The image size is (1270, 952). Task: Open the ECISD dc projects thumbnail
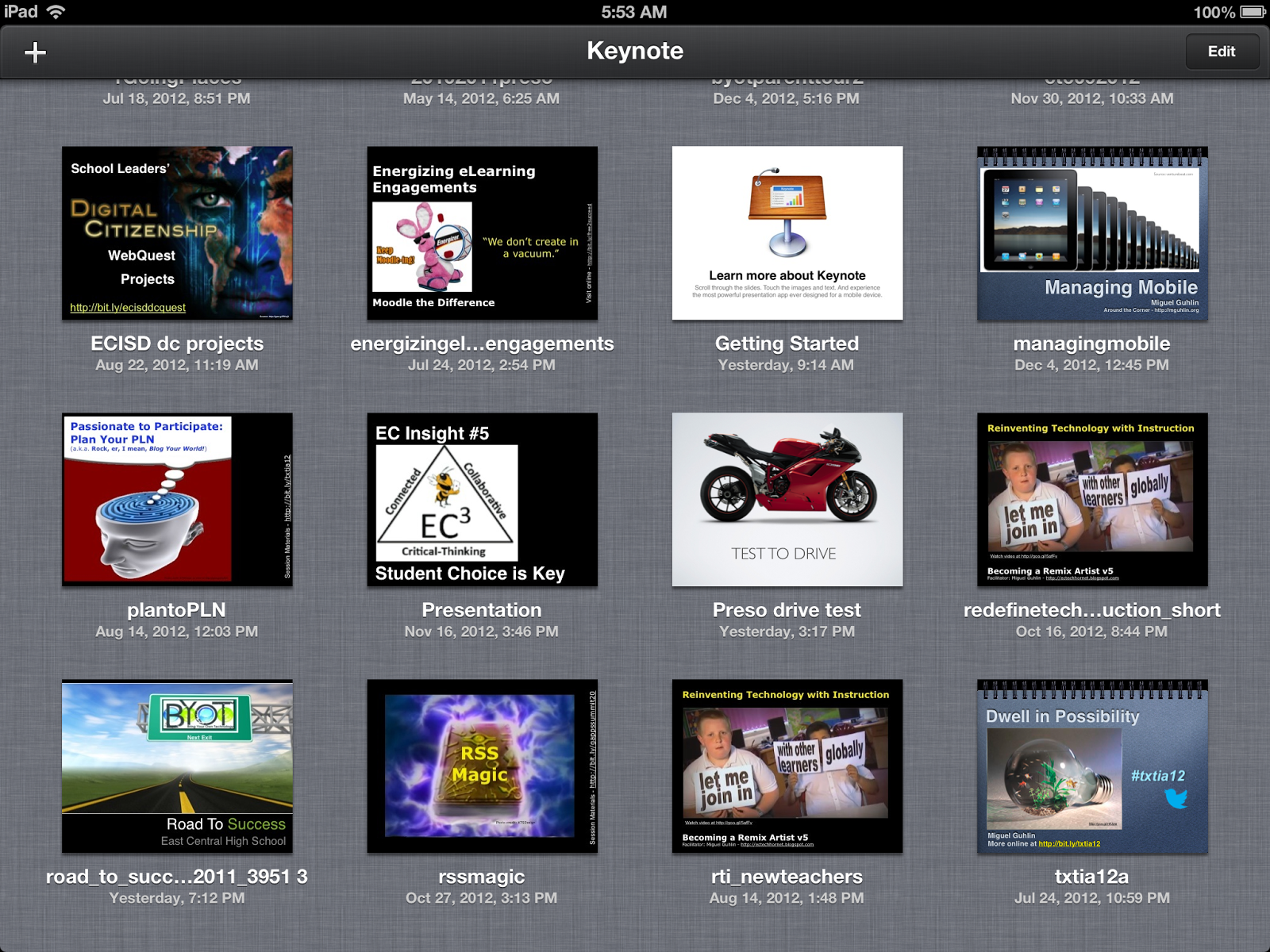177,233
